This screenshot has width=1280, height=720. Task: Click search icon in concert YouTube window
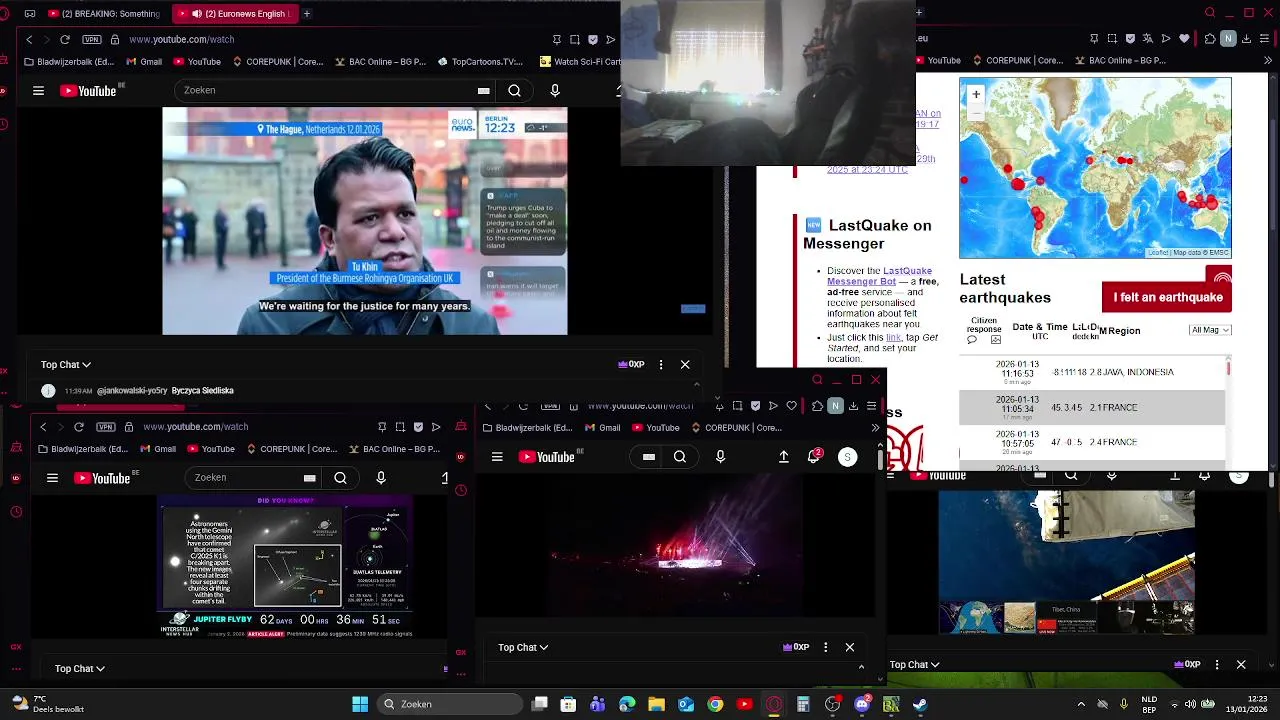pos(680,457)
